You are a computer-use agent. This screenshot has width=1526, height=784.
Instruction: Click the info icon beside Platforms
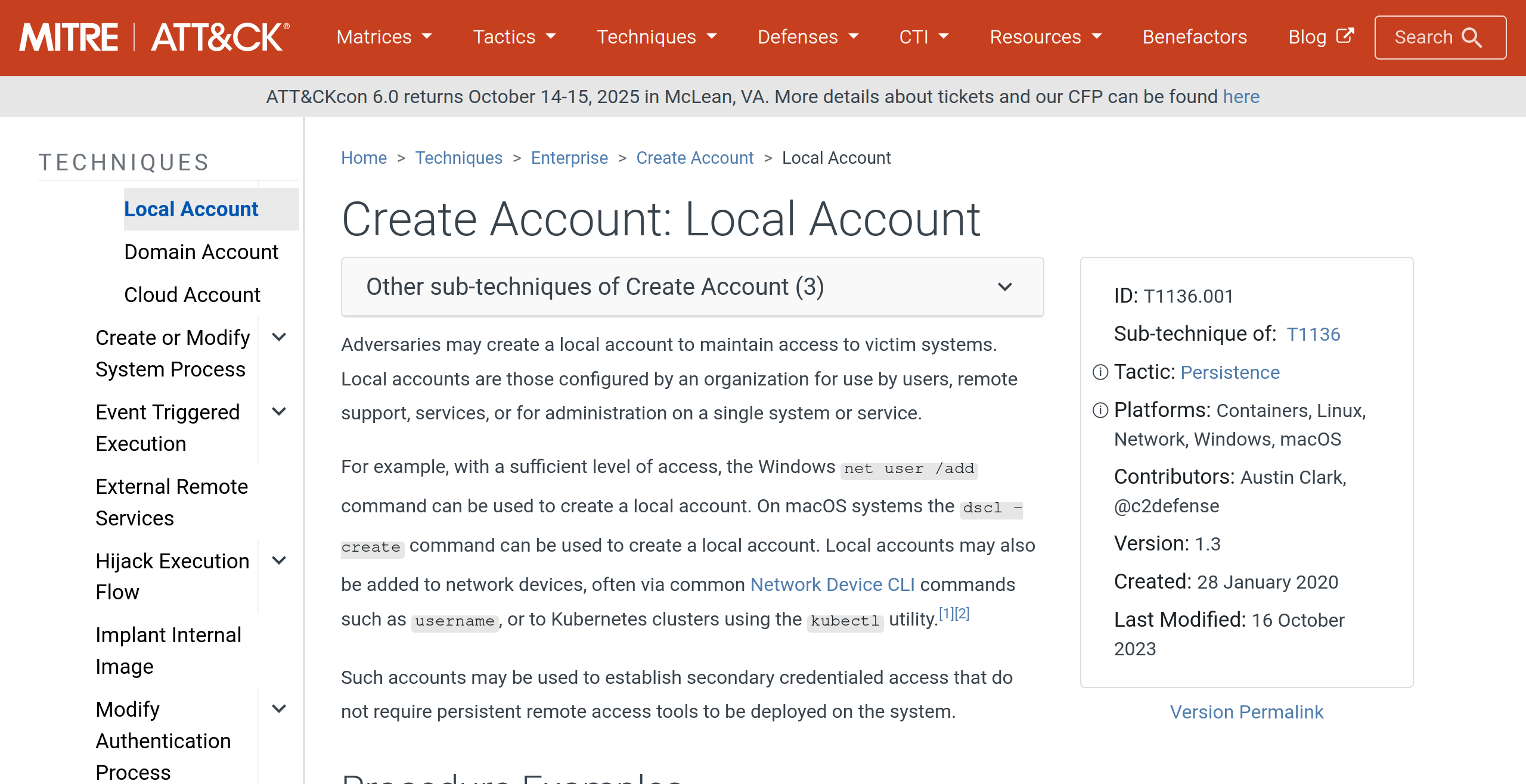1100,410
